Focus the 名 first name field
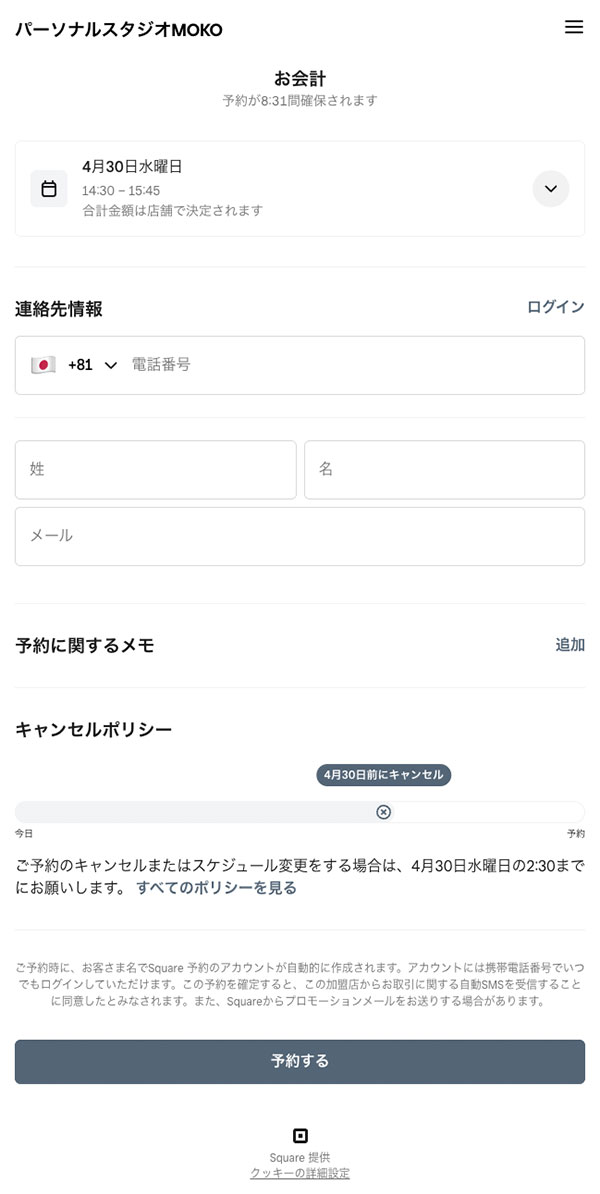 pos(444,469)
